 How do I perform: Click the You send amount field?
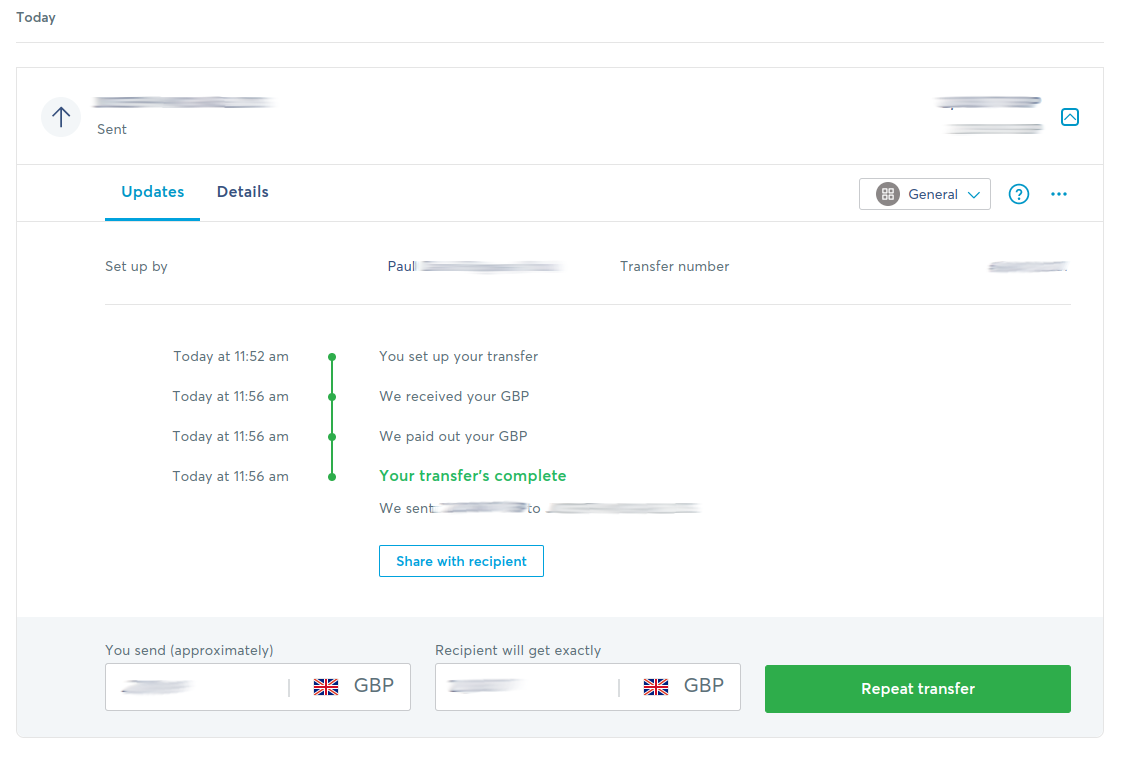coord(258,687)
